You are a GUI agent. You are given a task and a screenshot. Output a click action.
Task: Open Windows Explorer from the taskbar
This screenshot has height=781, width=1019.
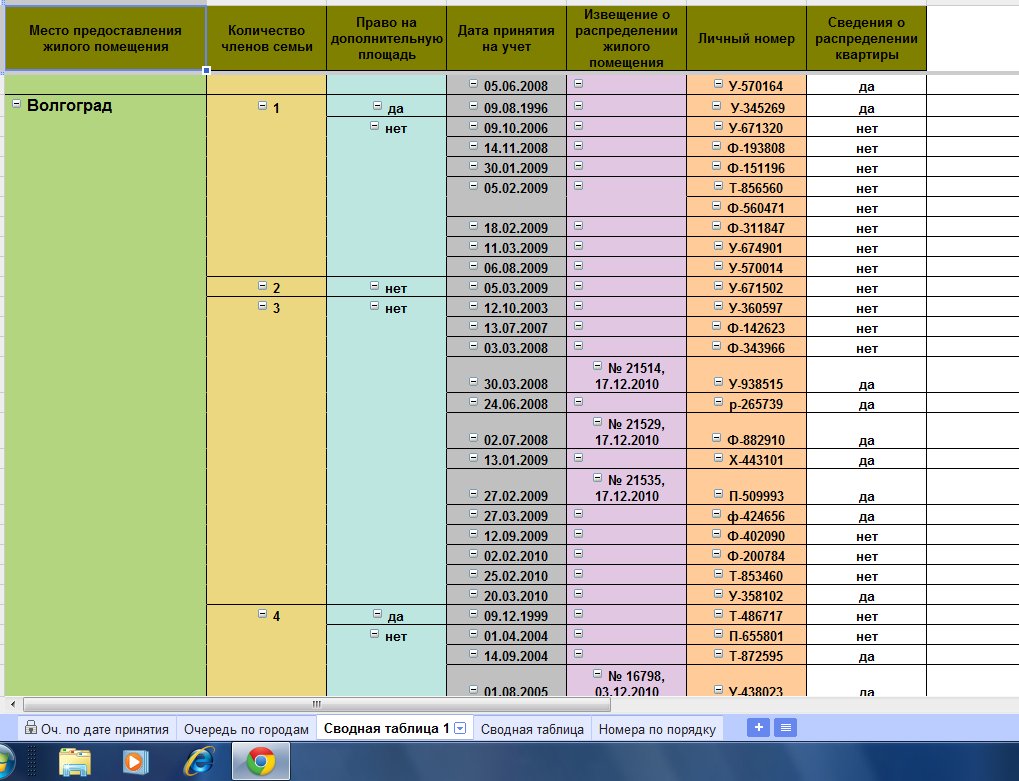(x=76, y=762)
